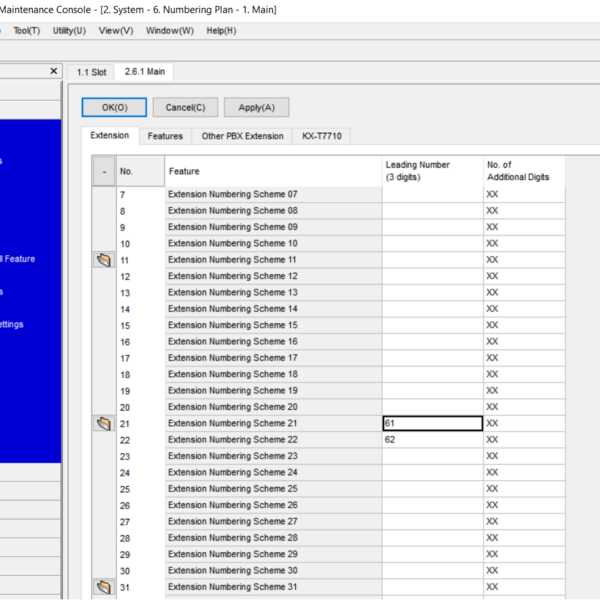This screenshot has height=600, width=600.
Task: Open the Tool(T) menu
Action: click(27, 31)
